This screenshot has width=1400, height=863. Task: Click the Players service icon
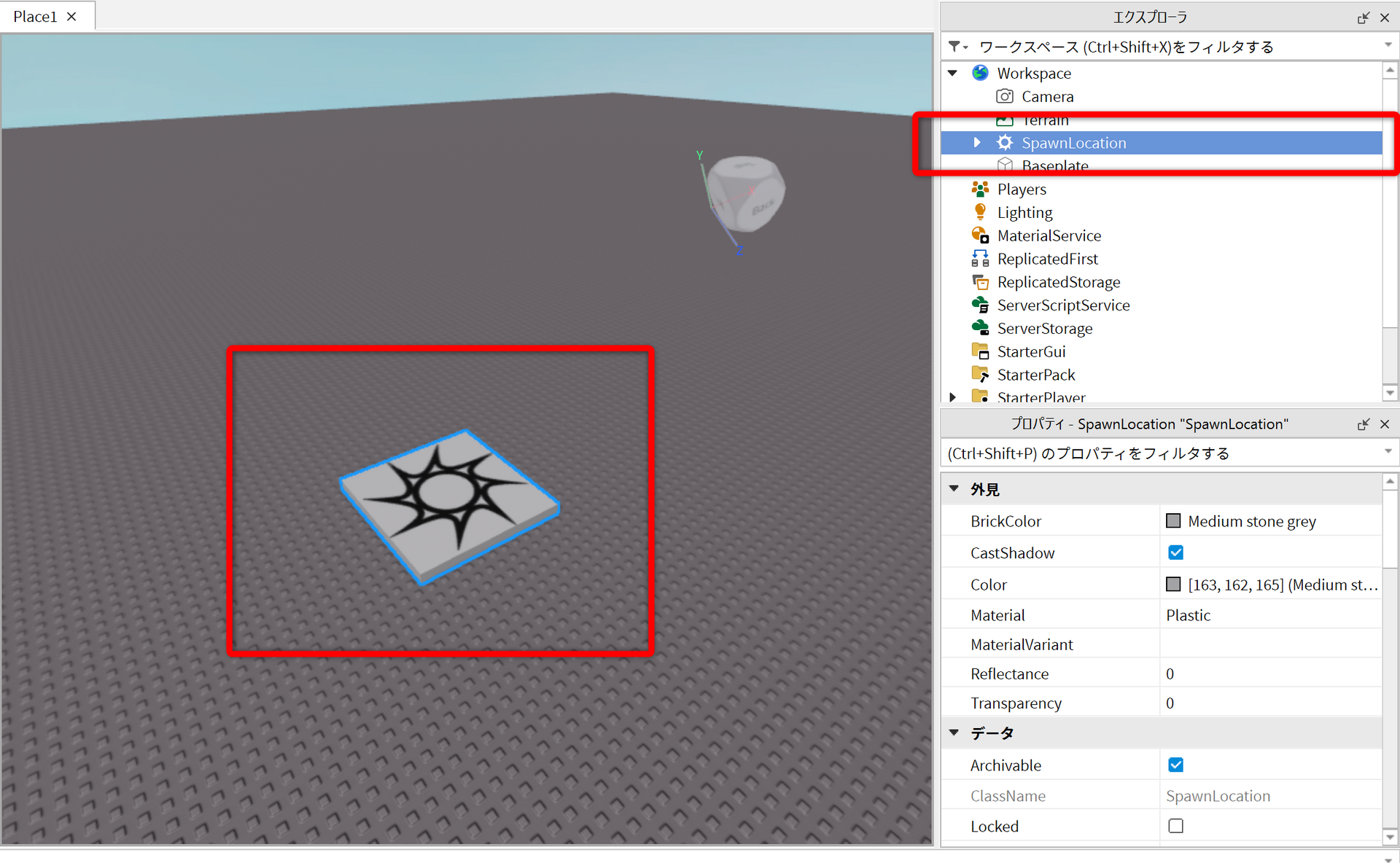[980, 190]
